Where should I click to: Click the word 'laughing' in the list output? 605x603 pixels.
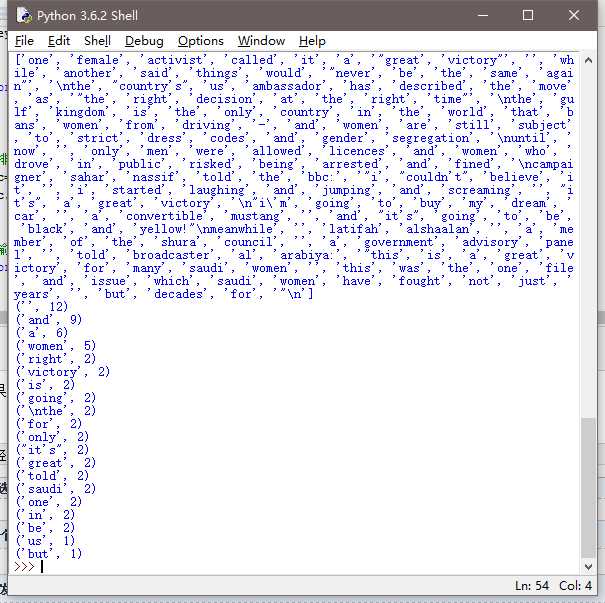(x=216, y=190)
